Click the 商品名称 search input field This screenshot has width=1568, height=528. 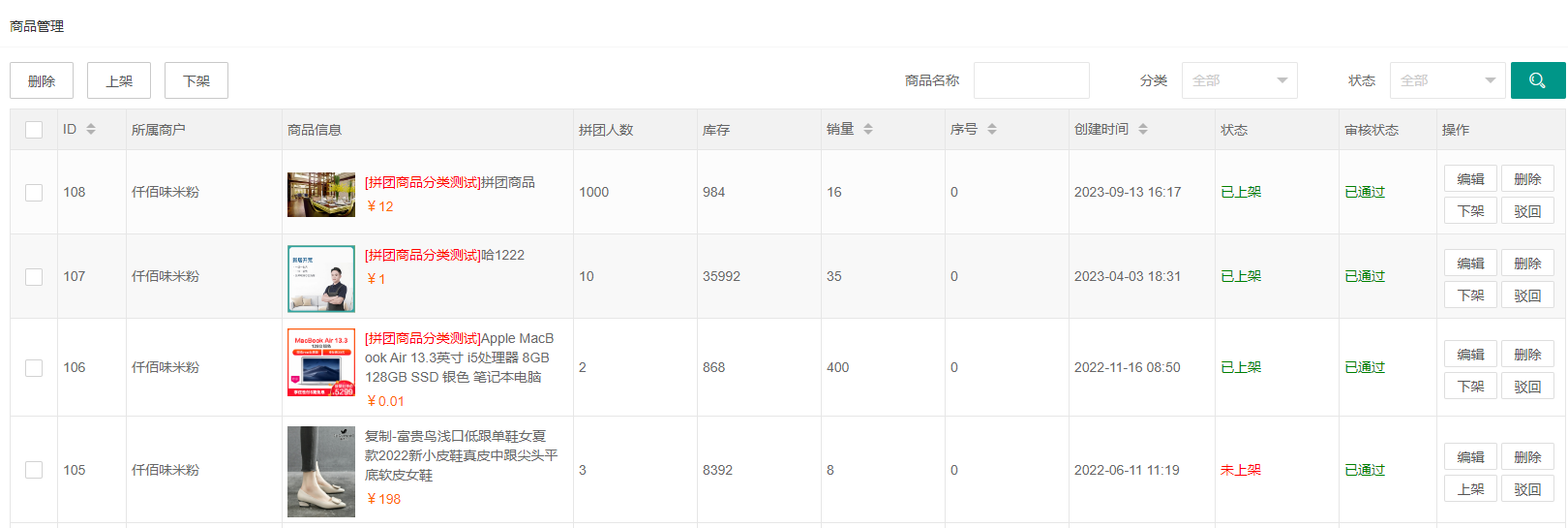click(1031, 80)
